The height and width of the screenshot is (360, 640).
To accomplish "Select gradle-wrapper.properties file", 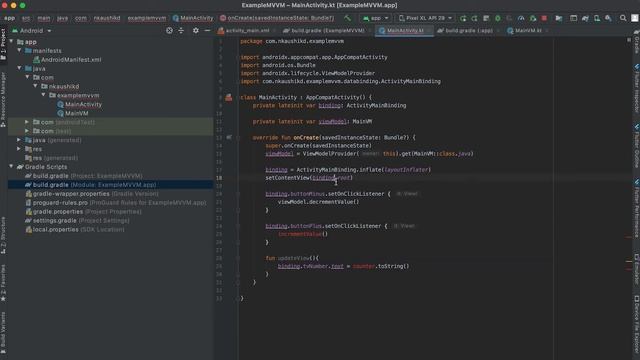I will tap(96, 194).
